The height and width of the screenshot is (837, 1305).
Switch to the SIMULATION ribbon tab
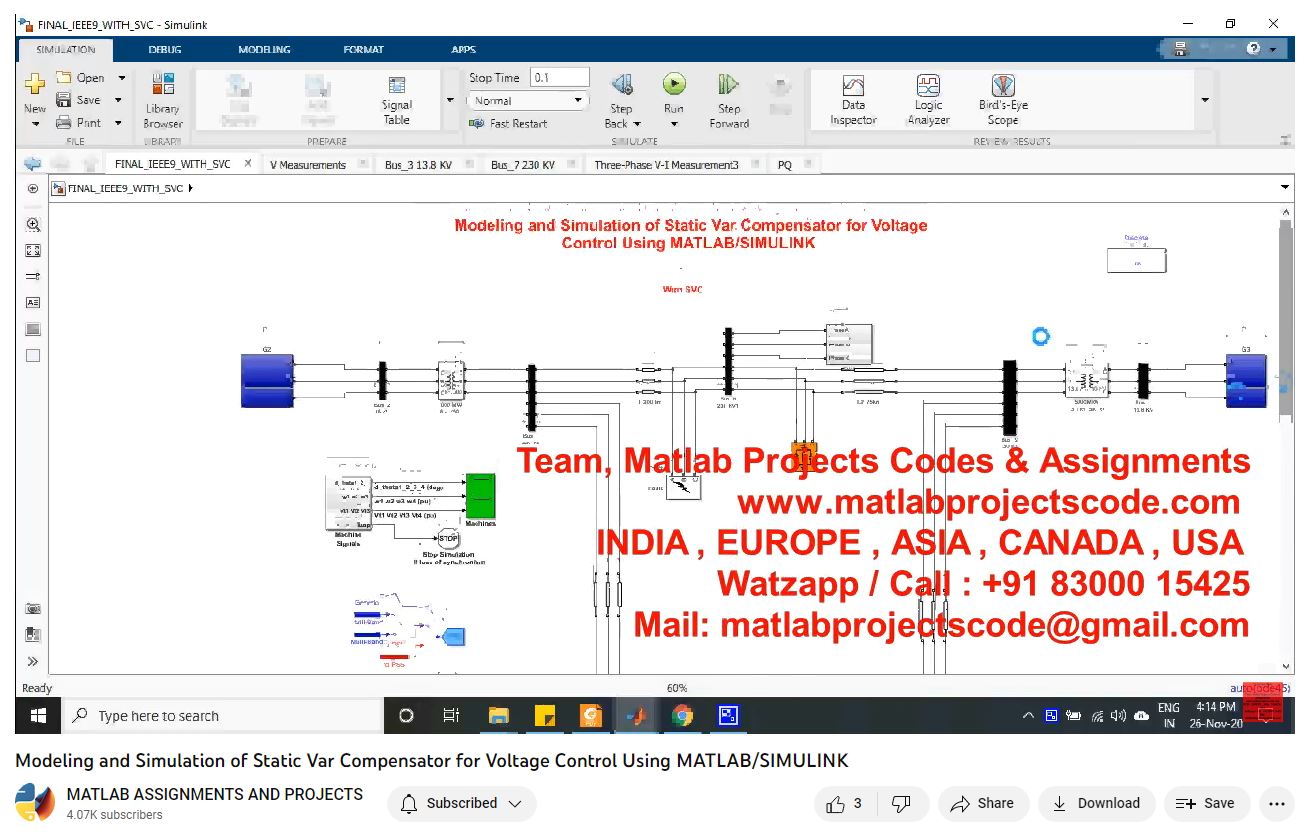66,50
